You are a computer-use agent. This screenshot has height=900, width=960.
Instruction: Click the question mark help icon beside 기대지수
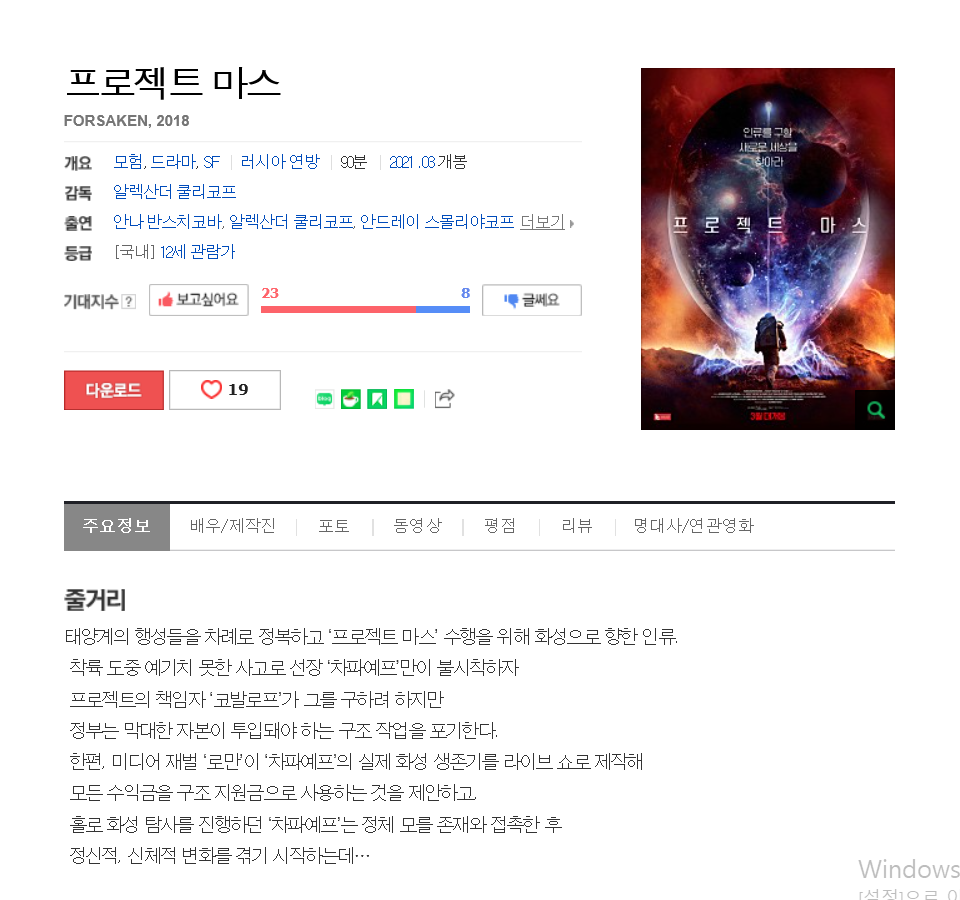[x=128, y=301]
